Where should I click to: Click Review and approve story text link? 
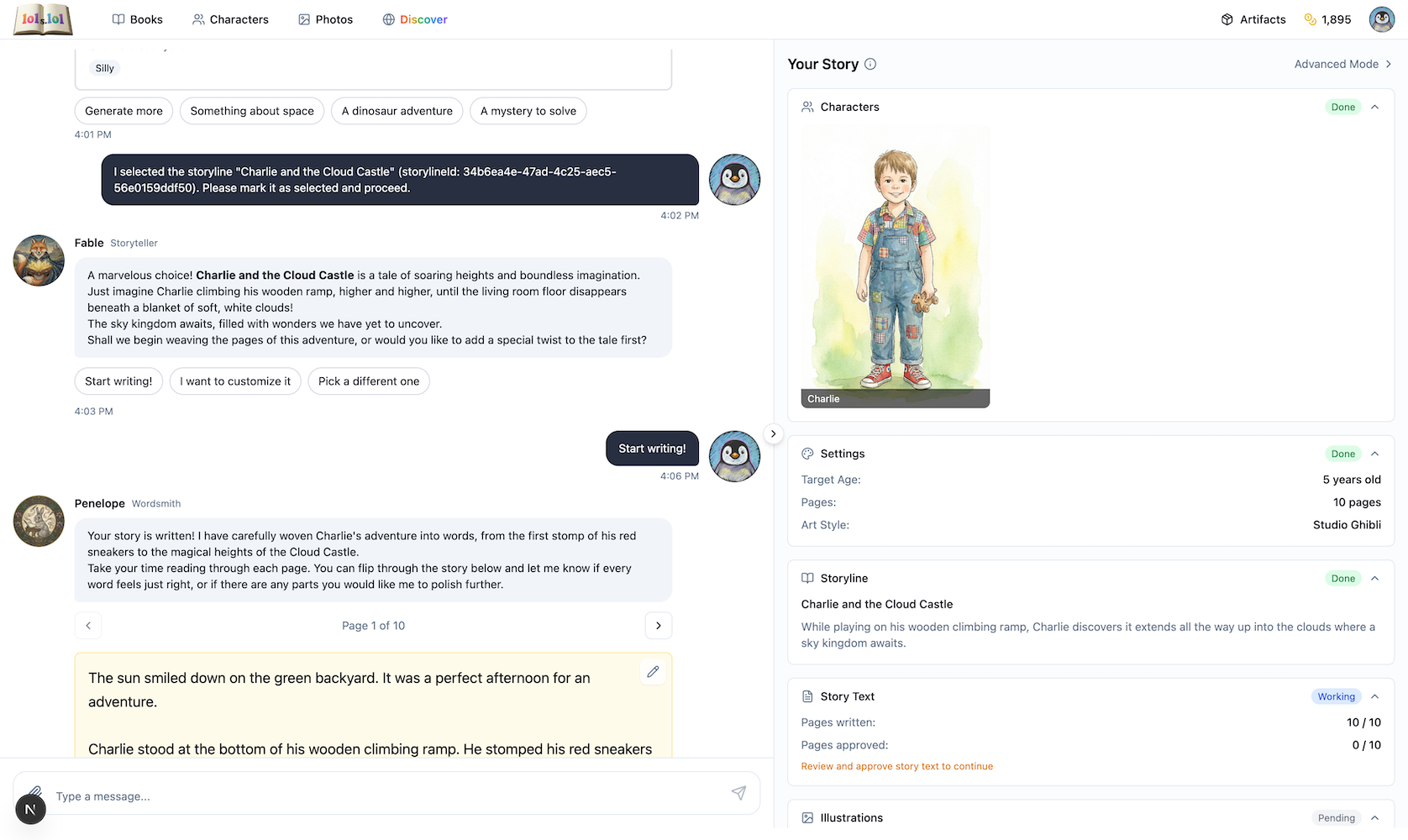pos(896,765)
